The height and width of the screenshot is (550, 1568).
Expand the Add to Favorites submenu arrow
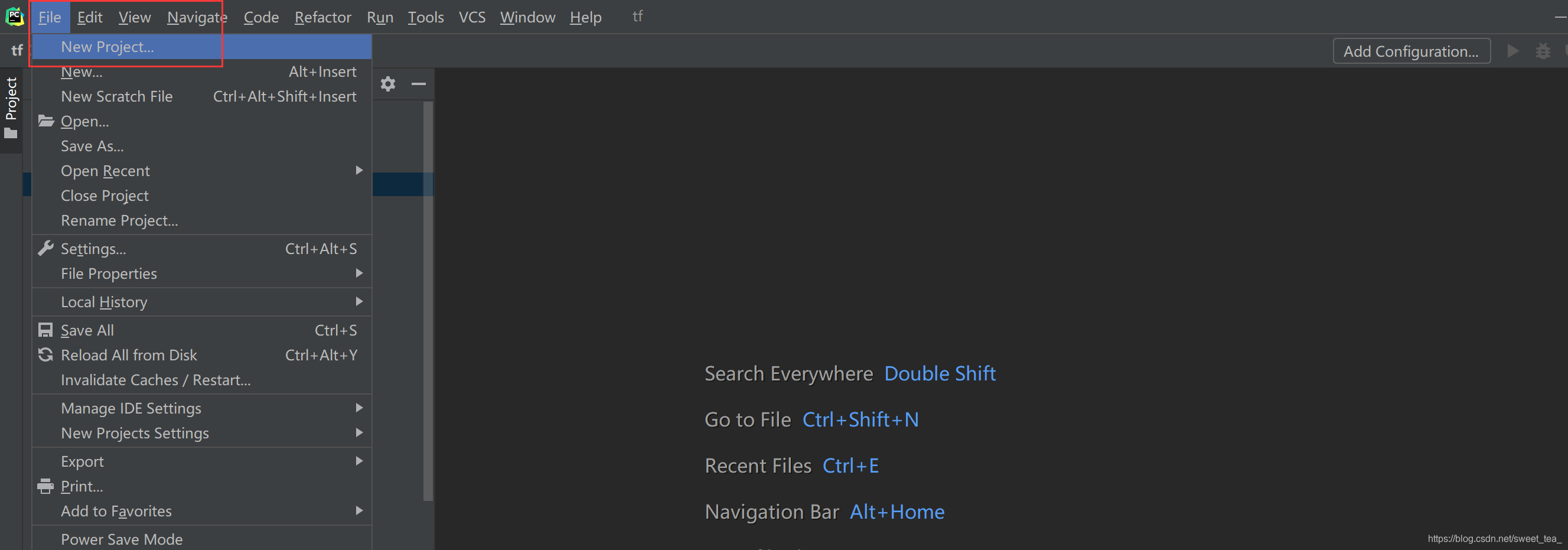pos(359,510)
